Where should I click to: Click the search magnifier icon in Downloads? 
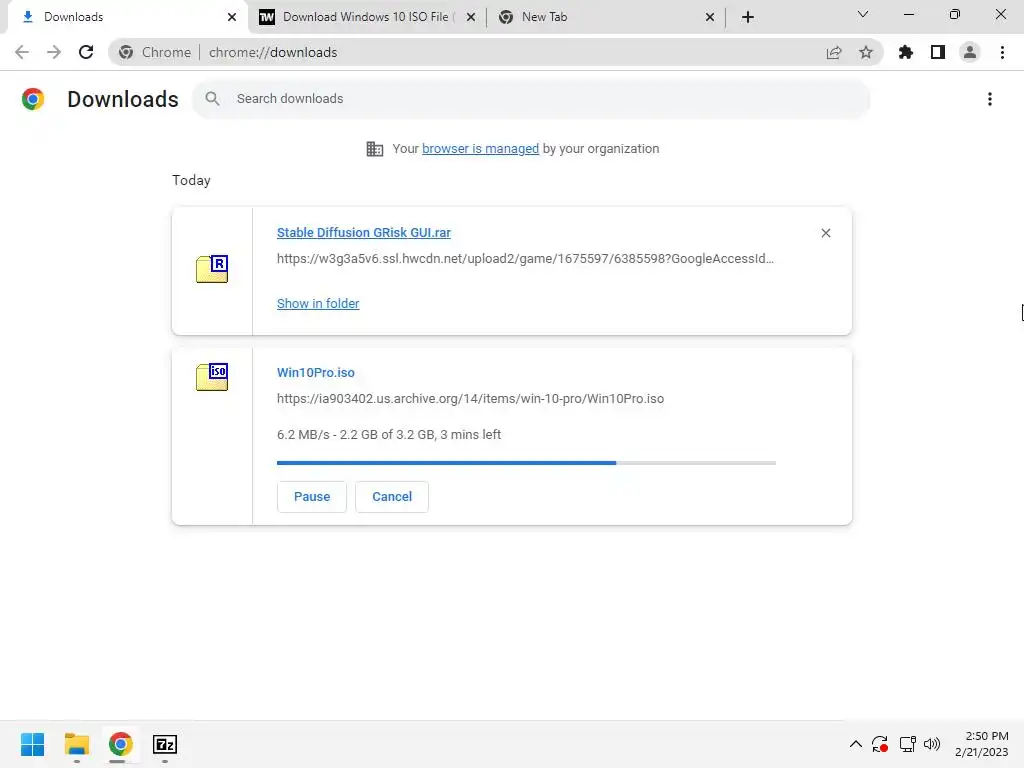212,99
